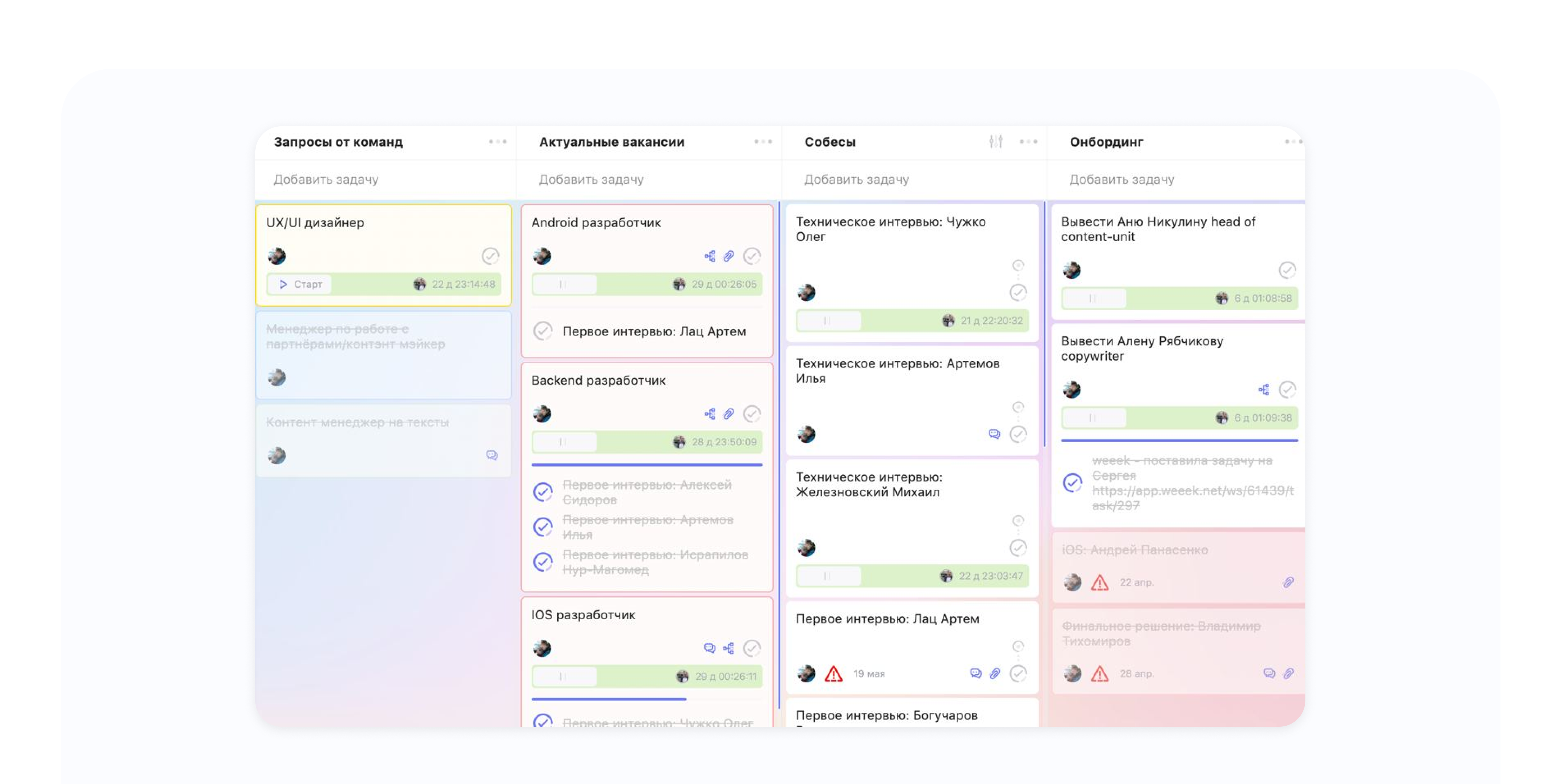Click attachment paperclip on Backend разработчик card

coord(729,414)
